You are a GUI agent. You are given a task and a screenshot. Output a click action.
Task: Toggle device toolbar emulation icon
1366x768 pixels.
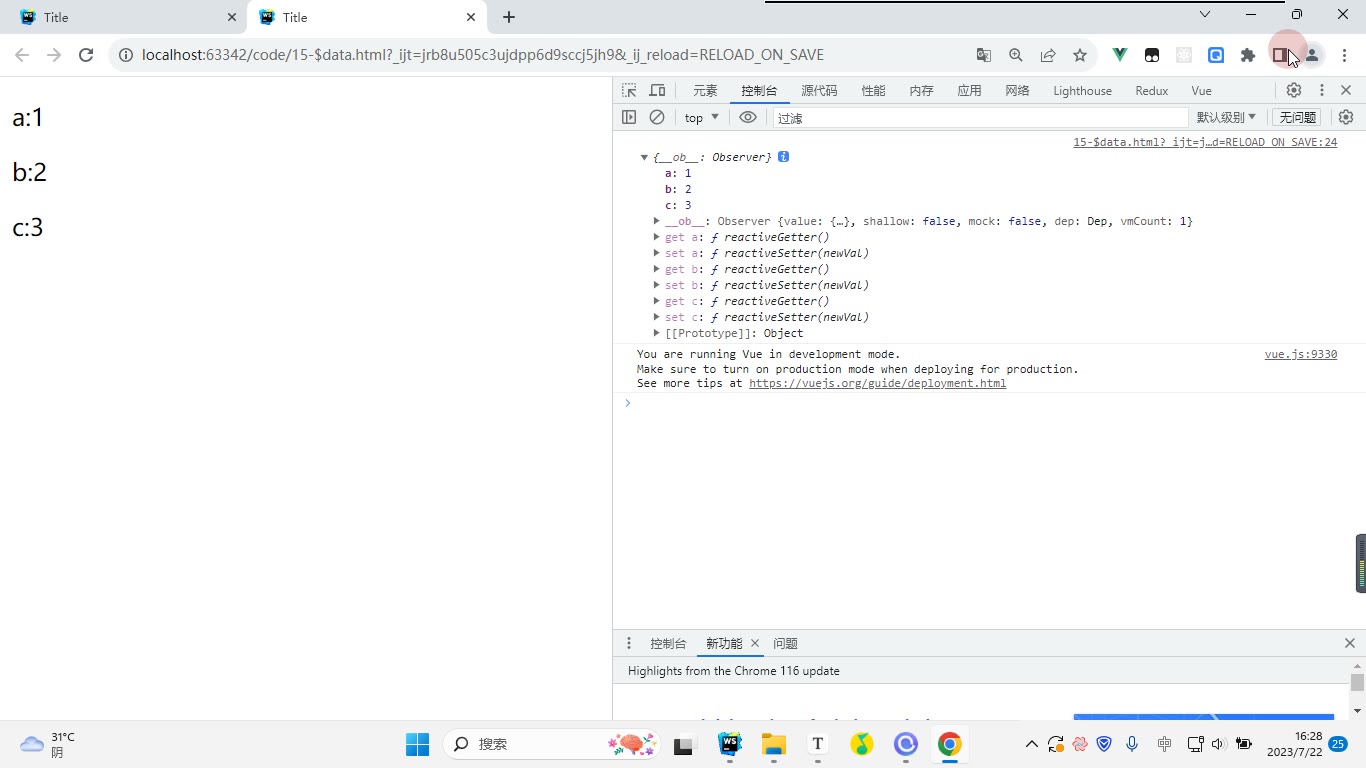(x=657, y=90)
